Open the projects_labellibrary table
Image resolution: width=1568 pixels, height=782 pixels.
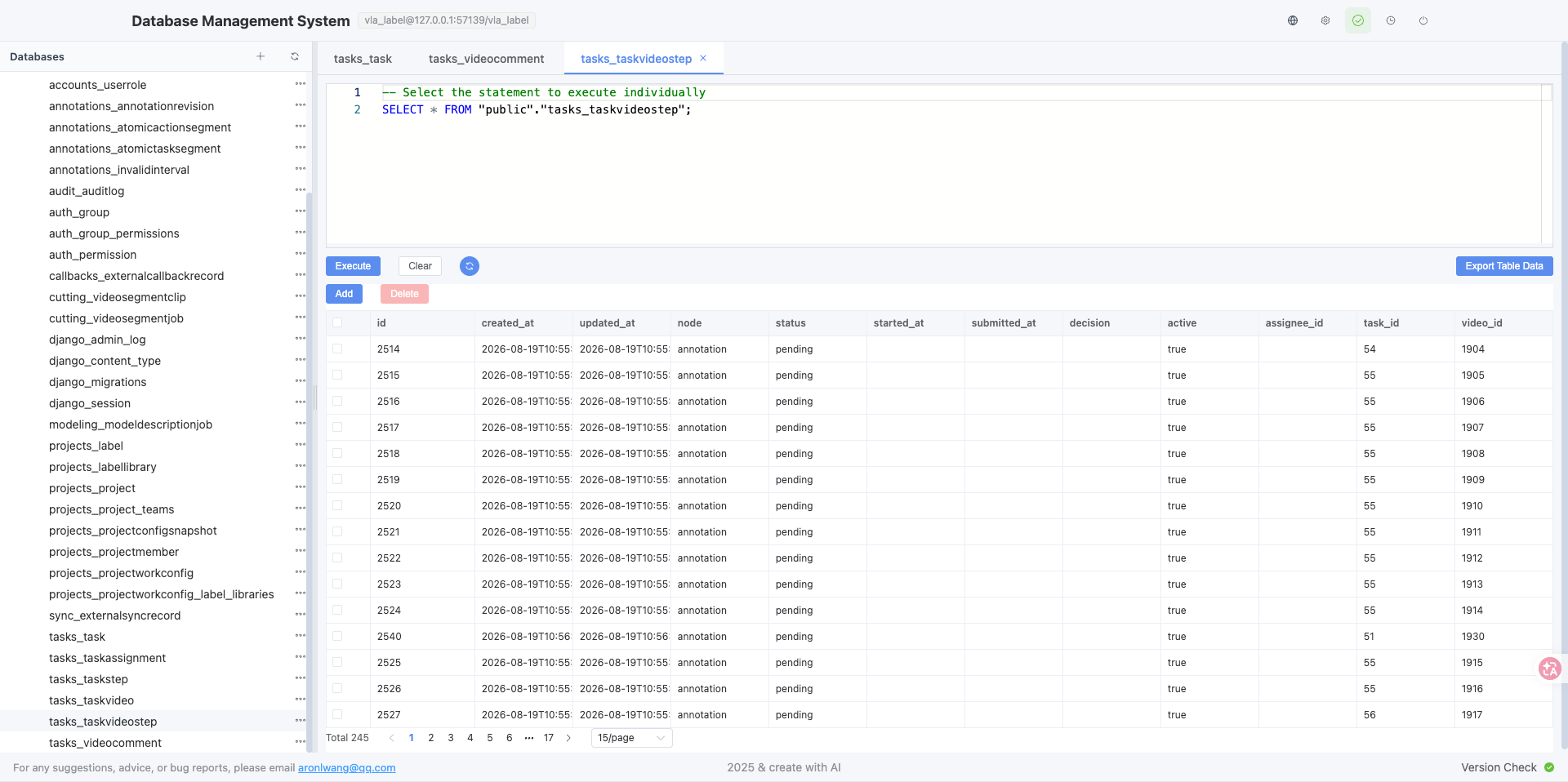point(102,467)
